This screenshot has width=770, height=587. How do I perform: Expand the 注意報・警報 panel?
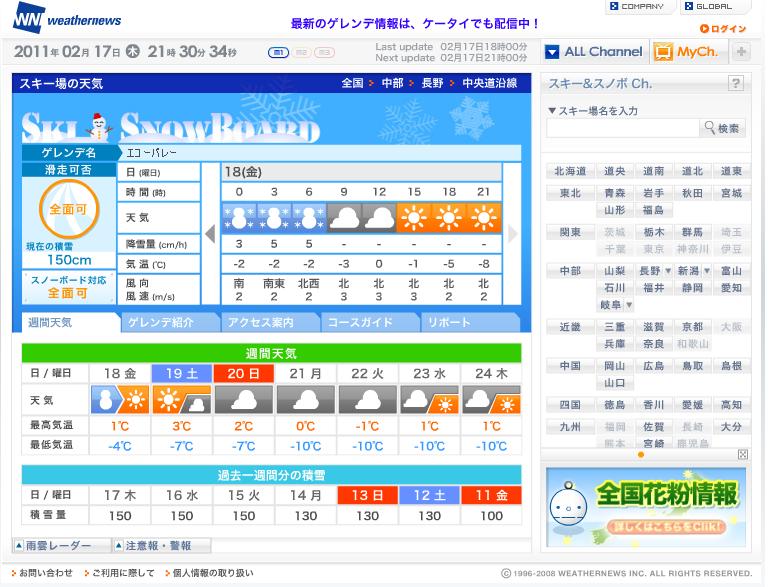coord(162,546)
